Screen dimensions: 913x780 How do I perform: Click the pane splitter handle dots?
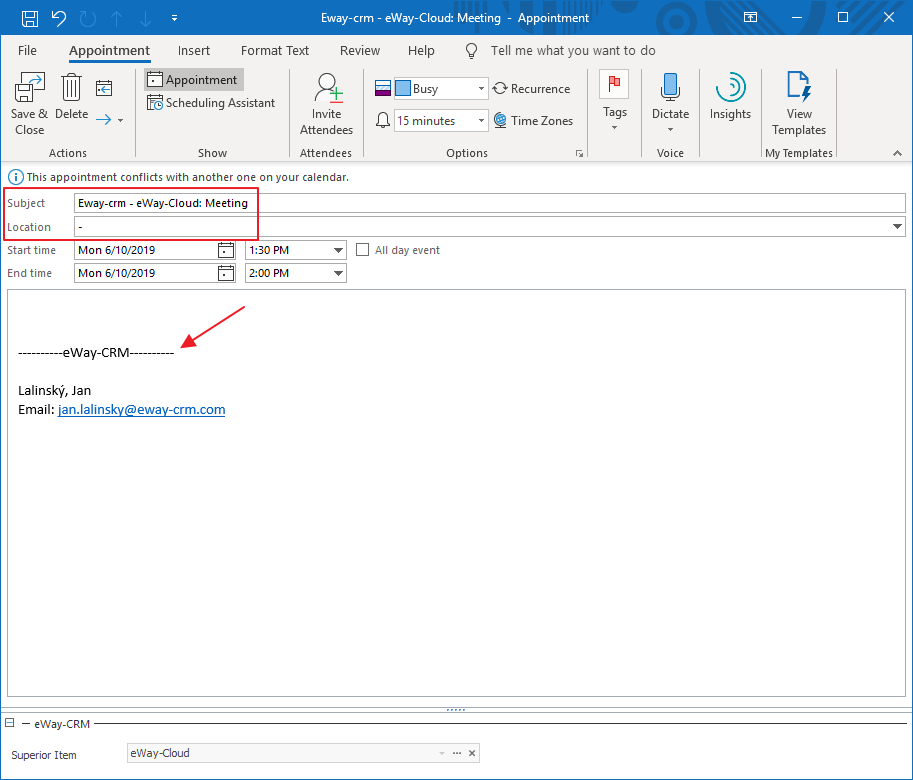tap(456, 710)
